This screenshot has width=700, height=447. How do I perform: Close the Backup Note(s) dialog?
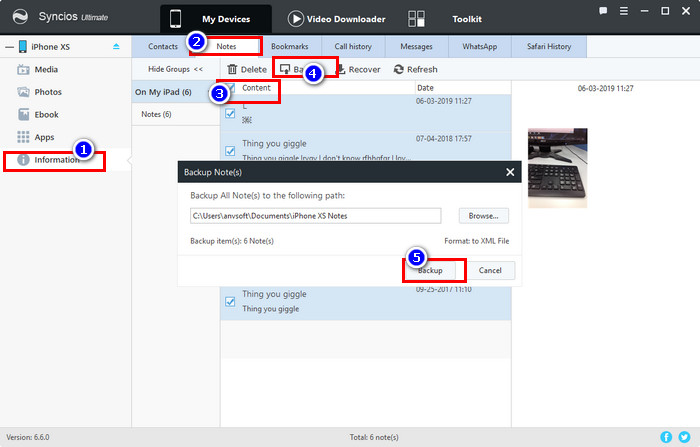[510, 172]
